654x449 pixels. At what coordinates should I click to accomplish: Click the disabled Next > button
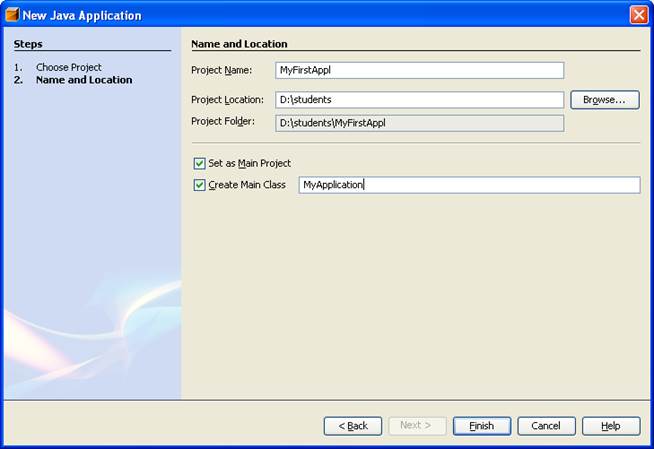click(x=417, y=426)
